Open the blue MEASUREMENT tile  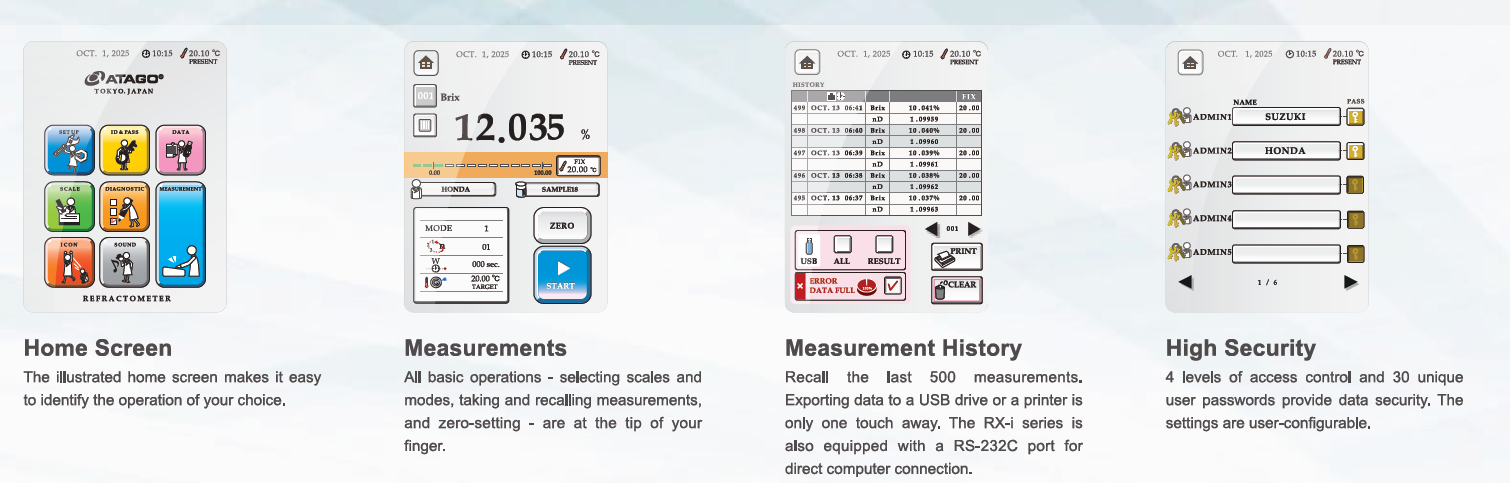tap(181, 235)
